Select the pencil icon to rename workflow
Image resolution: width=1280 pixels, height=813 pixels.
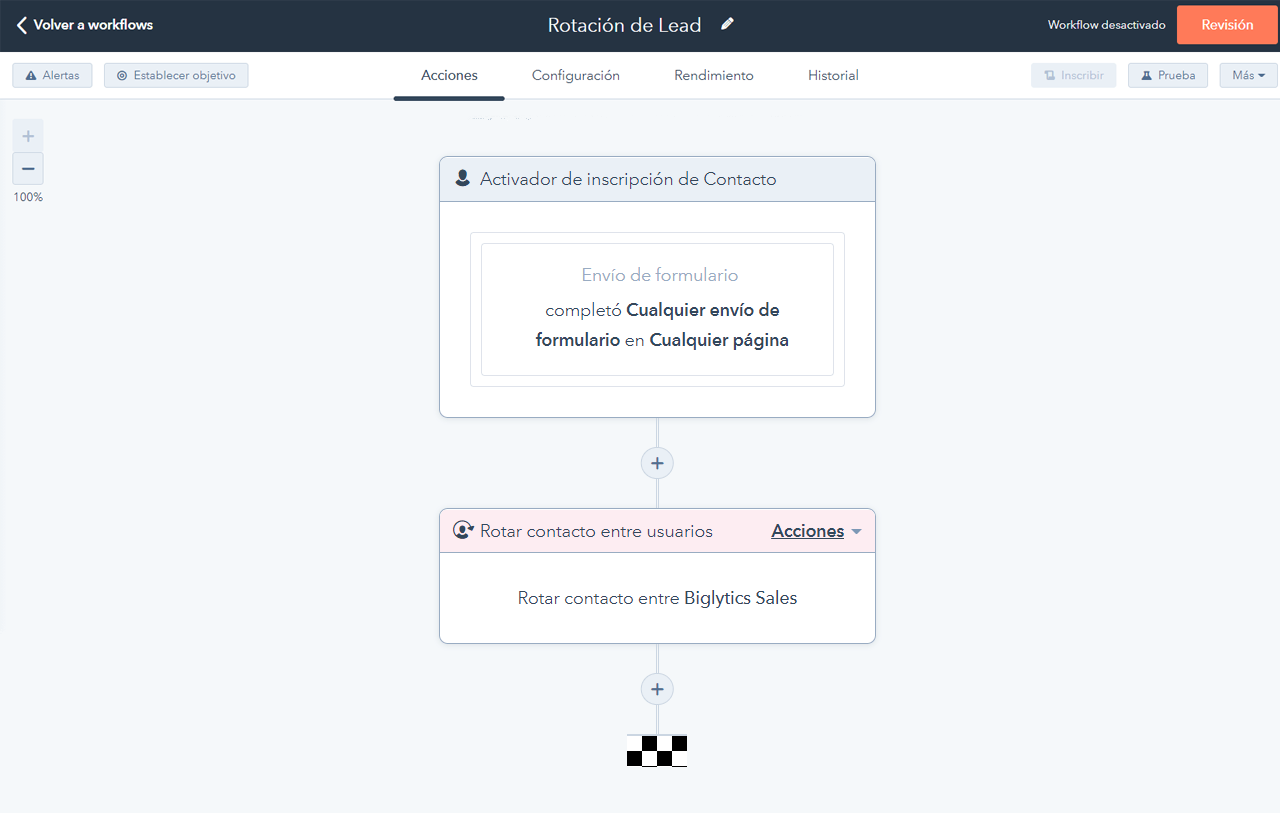click(x=726, y=24)
